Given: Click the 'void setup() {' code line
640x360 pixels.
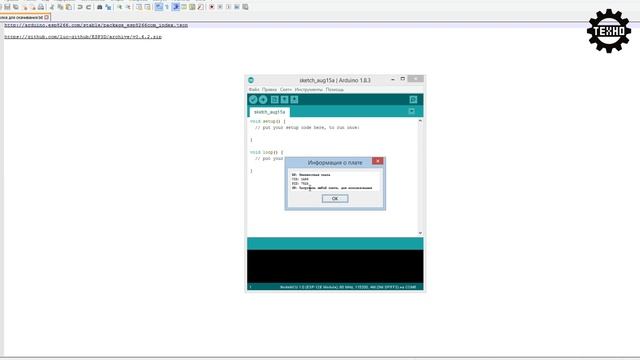Looking at the screenshot, I should click(x=268, y=121).
